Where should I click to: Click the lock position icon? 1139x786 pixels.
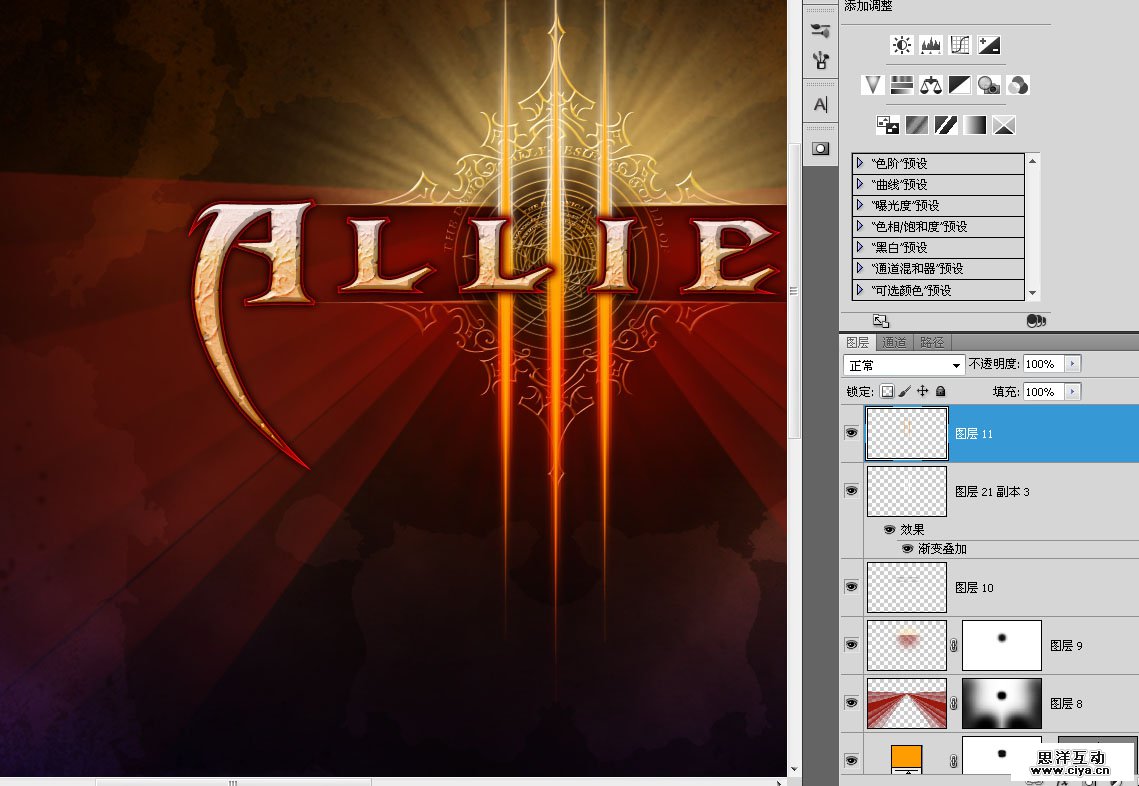(923, 391)
